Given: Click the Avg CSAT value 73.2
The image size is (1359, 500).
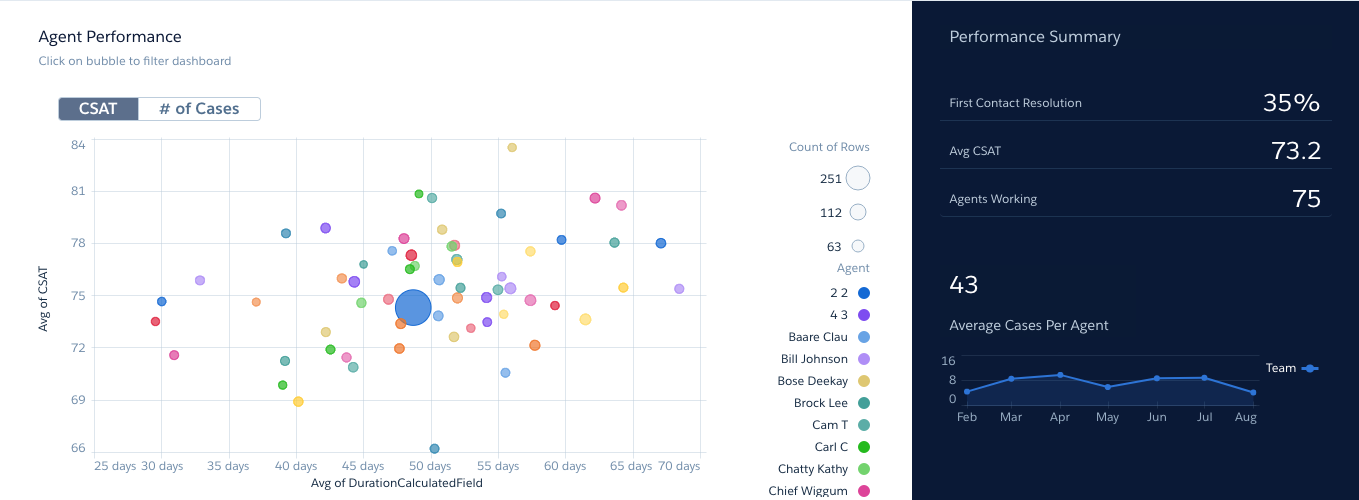Looking at the screenshot, I should [1296, 151].
